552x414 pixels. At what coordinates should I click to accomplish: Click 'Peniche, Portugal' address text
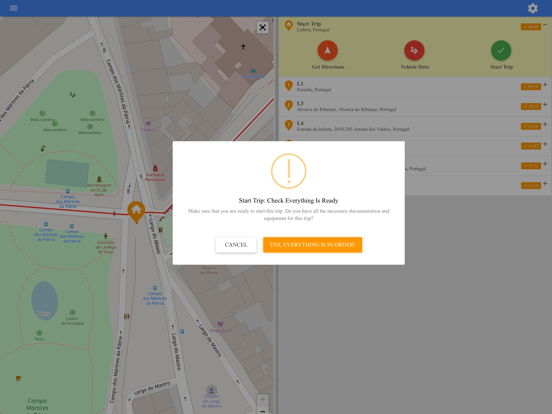314,90
